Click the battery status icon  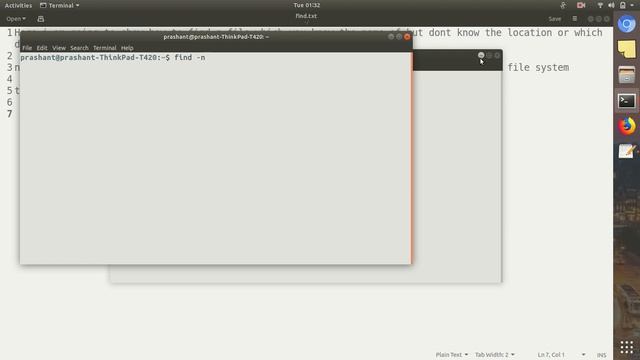pos(623,5)
